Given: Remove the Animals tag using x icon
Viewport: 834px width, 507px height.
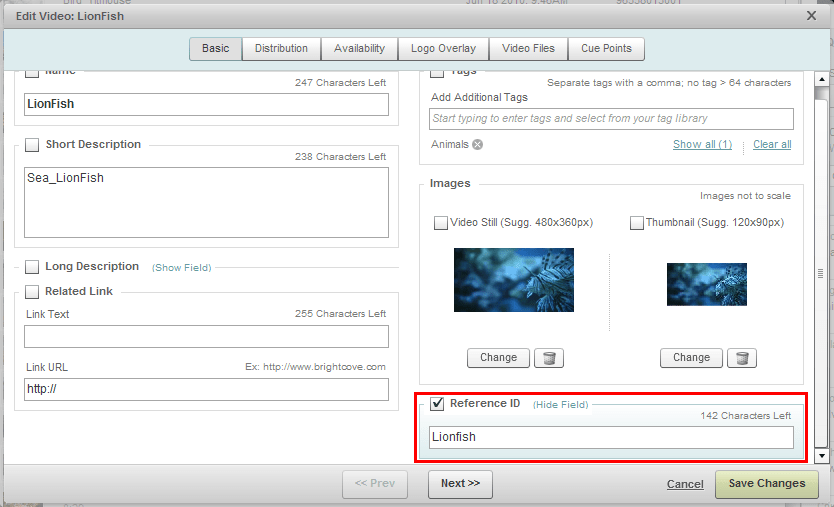Looking at the screenshot, I should point(477,145).
